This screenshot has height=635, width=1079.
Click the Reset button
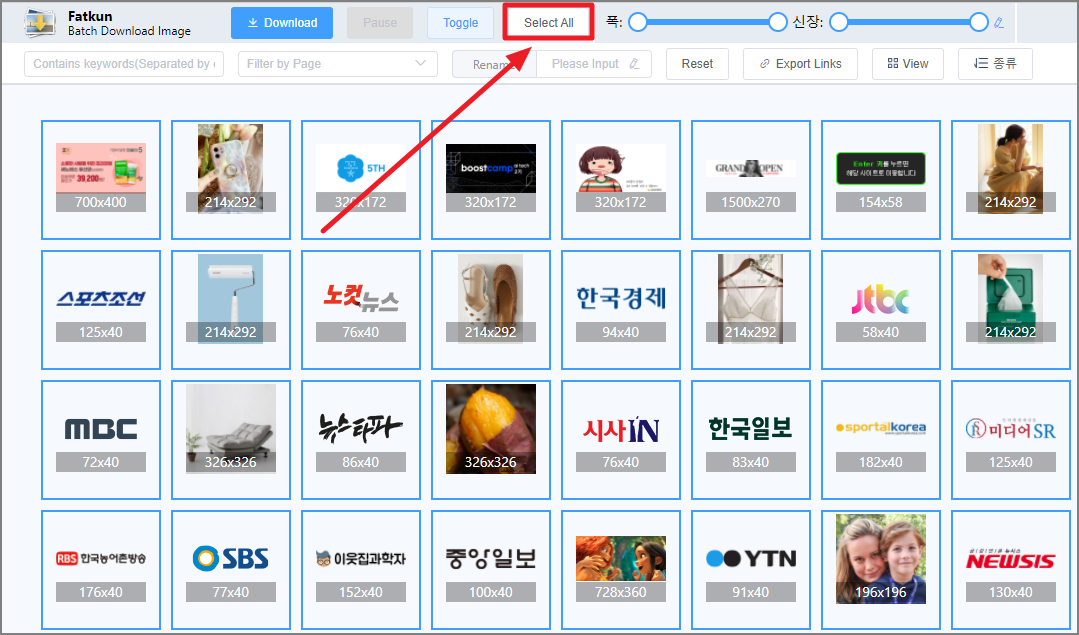(x=697, y=64)
